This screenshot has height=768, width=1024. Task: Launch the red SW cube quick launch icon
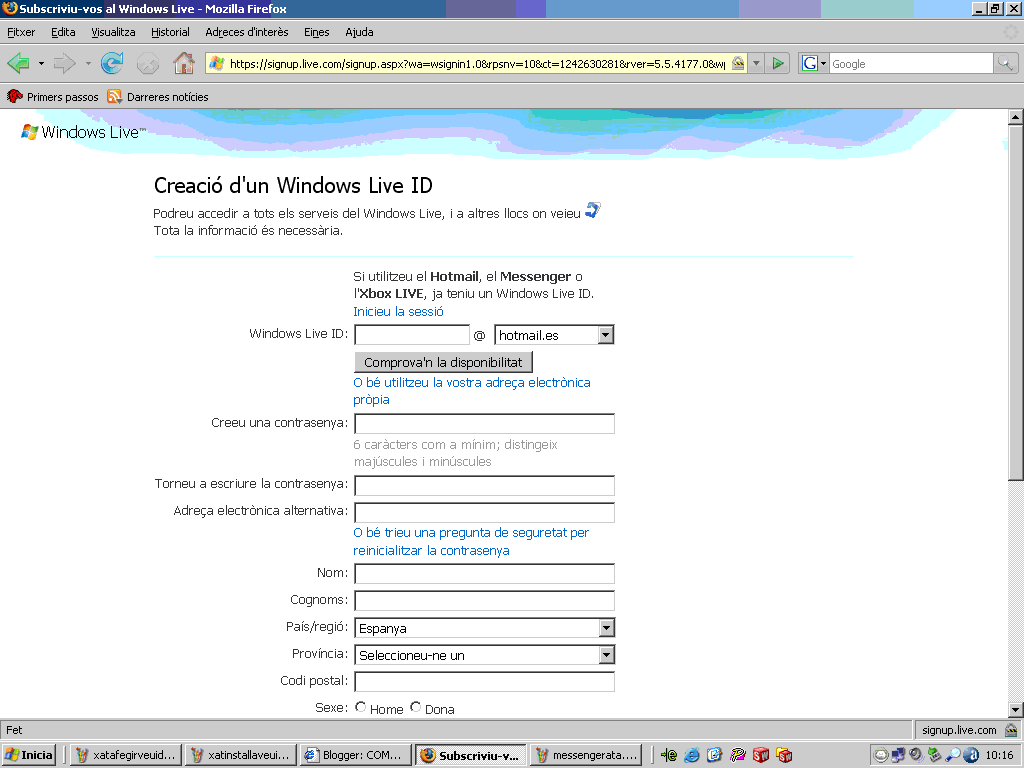[x=761, y=755]
